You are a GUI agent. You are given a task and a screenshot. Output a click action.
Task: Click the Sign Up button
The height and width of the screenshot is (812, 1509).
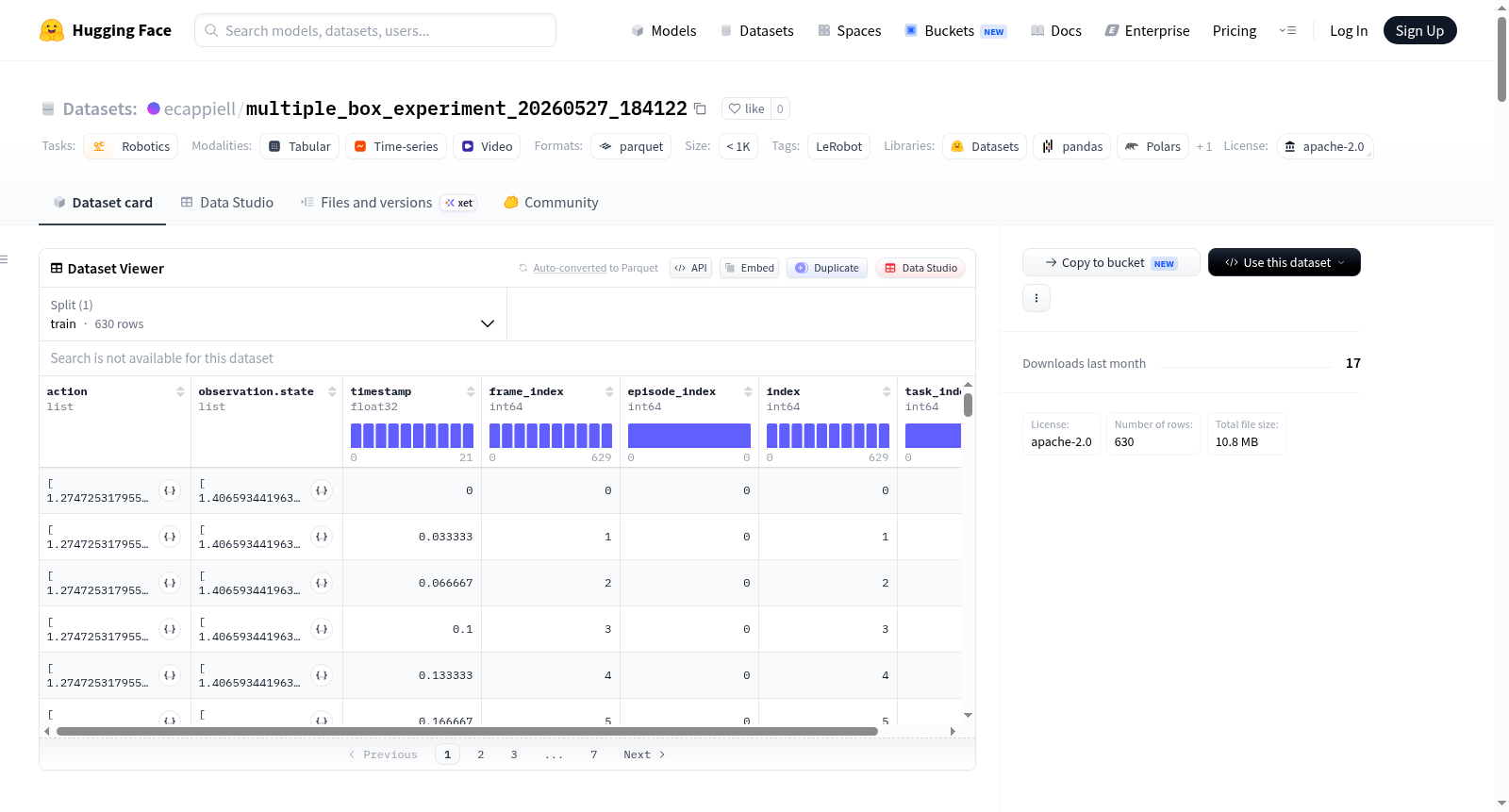(x=1419, y=30)
